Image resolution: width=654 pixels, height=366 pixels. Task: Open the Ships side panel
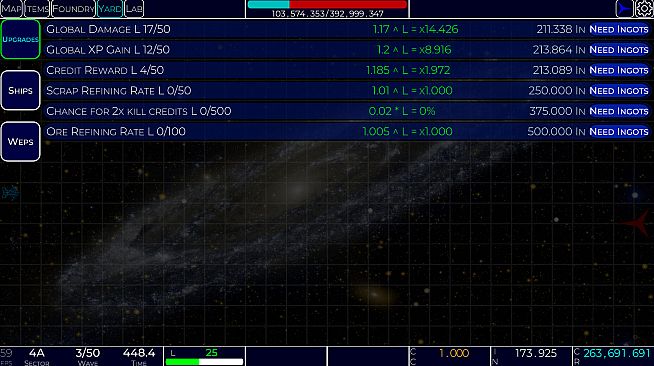pyautogui.click(x=20, y=90)
